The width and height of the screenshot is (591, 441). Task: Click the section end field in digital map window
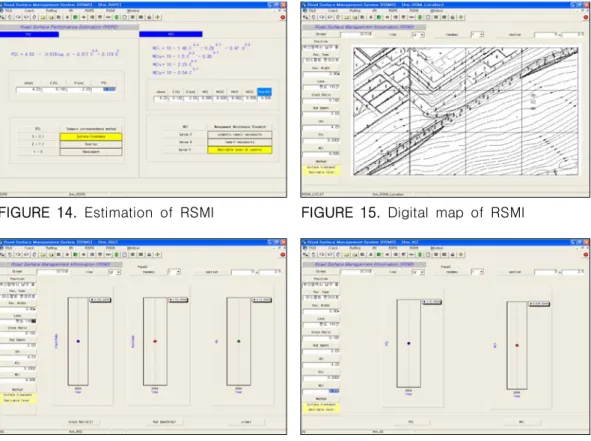[x=573, y=35]
